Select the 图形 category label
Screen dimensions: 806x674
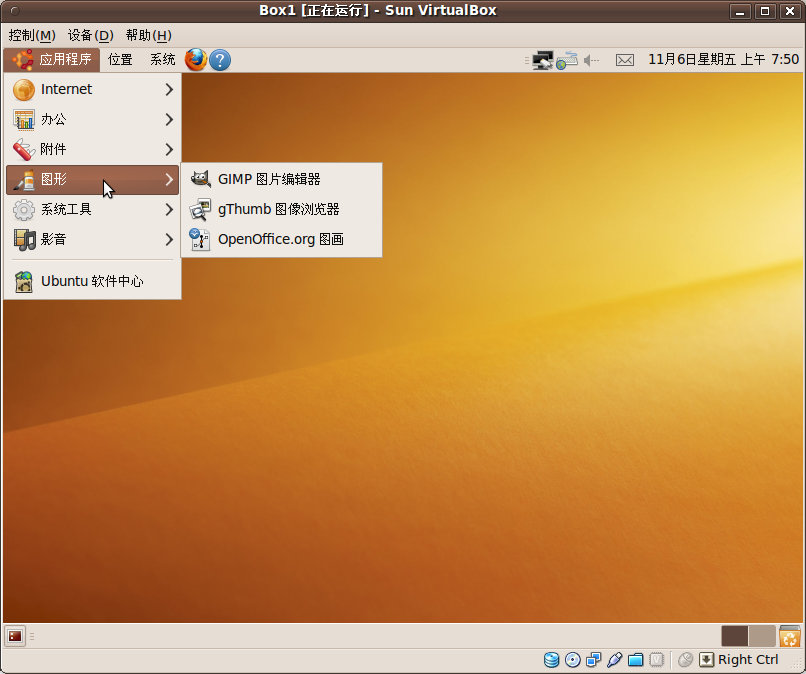click(x=53, y=179)
